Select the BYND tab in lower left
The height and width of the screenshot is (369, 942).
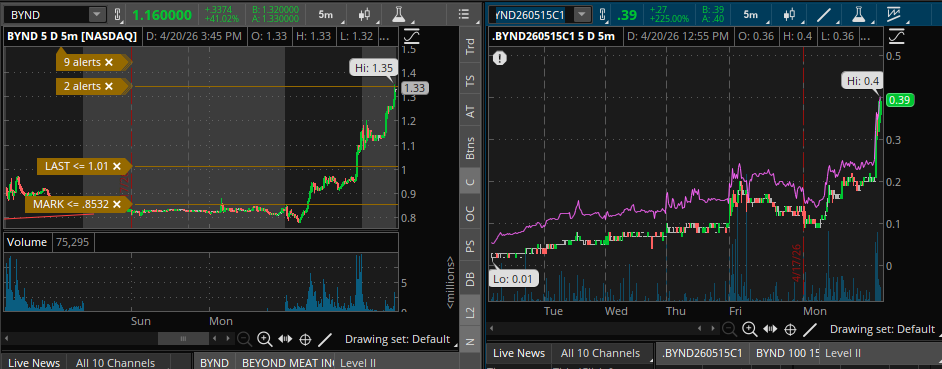pos(214,363)
